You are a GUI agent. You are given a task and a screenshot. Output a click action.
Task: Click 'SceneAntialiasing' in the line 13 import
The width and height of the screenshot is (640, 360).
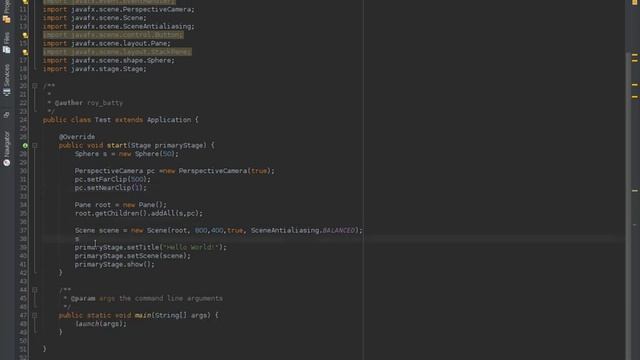(x=157, y=27)
